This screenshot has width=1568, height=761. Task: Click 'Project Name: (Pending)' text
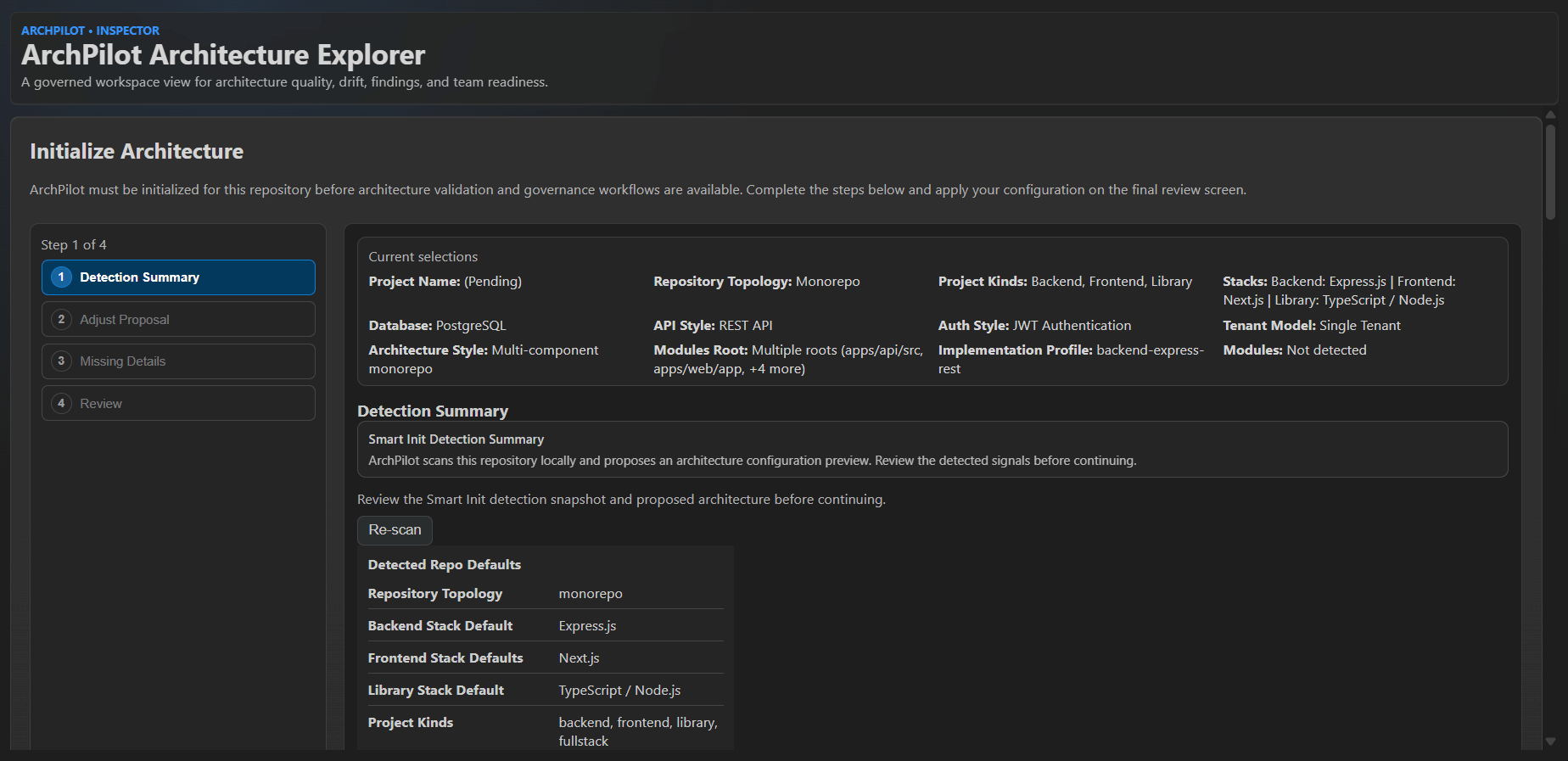click(445, 282)
